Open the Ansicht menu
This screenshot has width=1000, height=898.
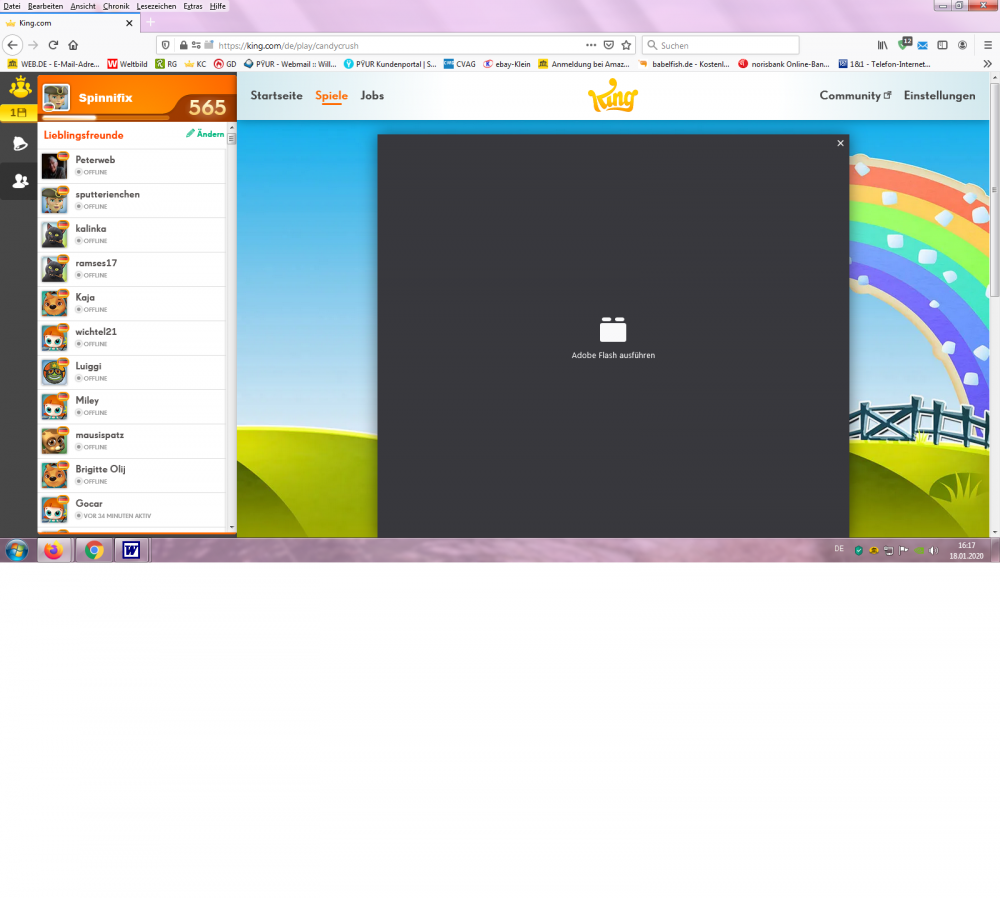point(83,6)
